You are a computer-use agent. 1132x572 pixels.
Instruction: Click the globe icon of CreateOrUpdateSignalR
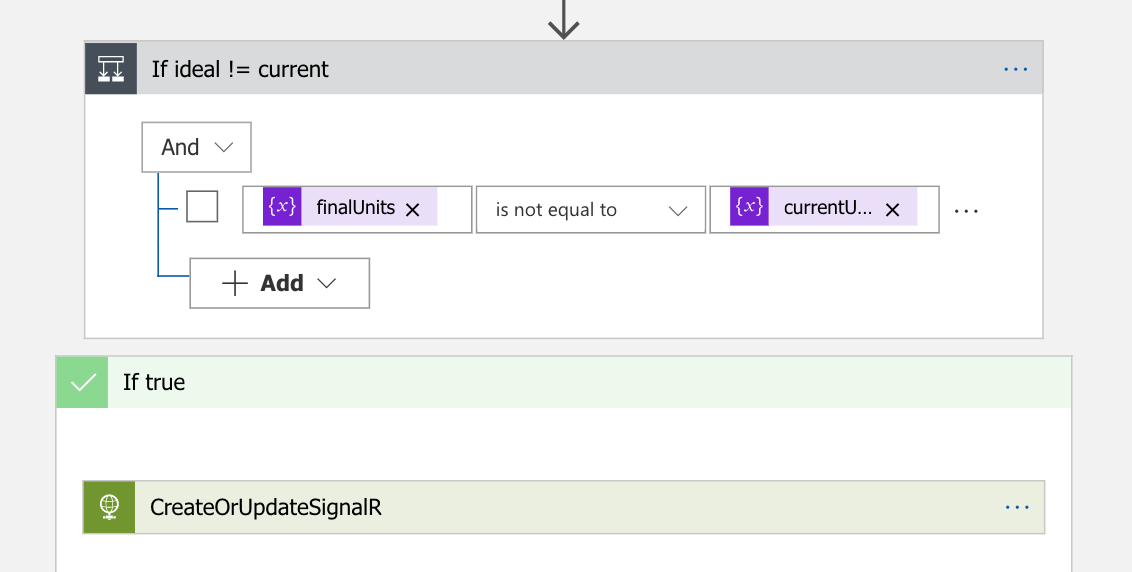[x=109, y=507]
